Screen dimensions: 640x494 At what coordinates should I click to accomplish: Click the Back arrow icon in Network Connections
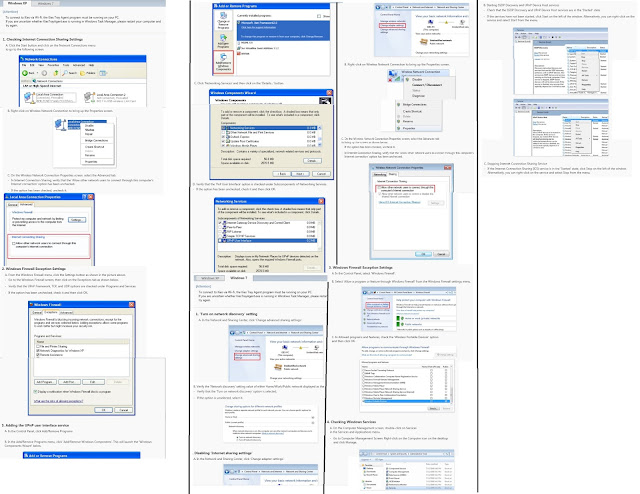(25, 73)
